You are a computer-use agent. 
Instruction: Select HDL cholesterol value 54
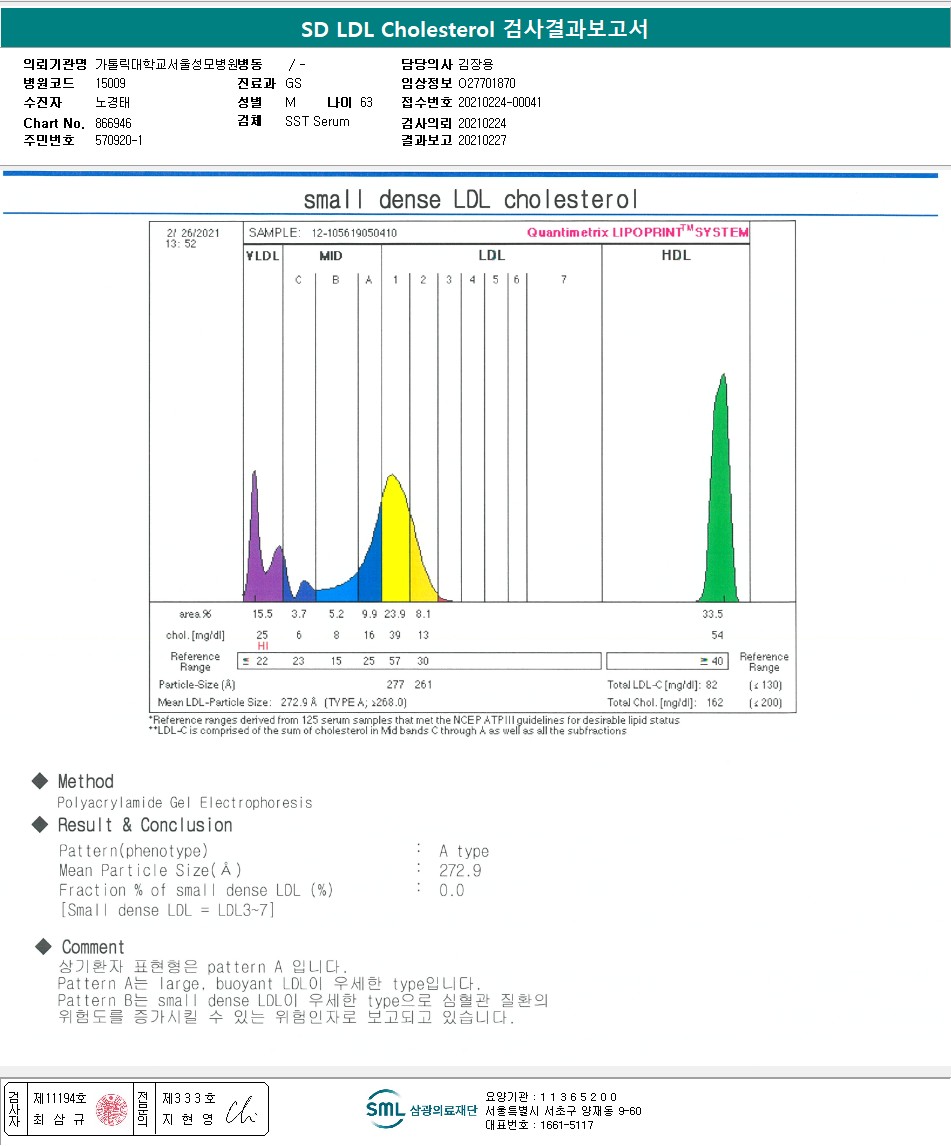click(717, 635)
